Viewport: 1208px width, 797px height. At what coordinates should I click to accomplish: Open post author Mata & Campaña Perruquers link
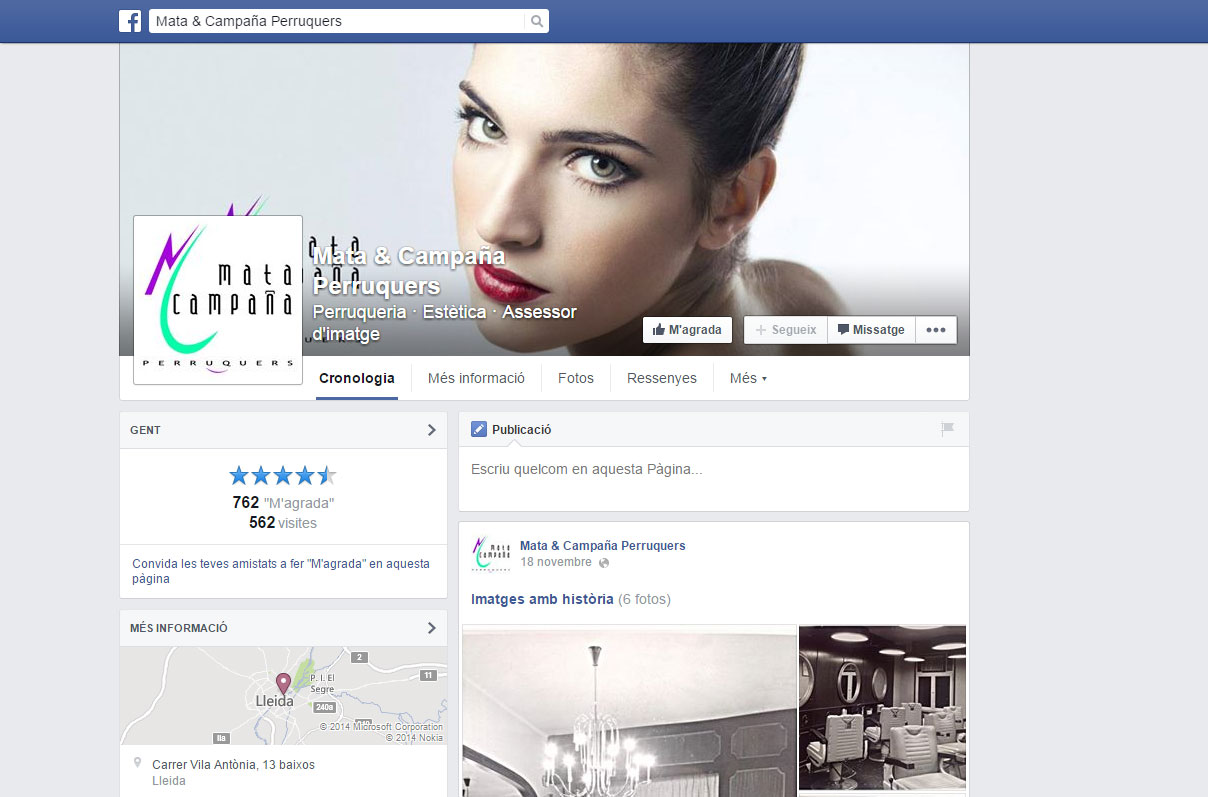click(x=603, y=546)
